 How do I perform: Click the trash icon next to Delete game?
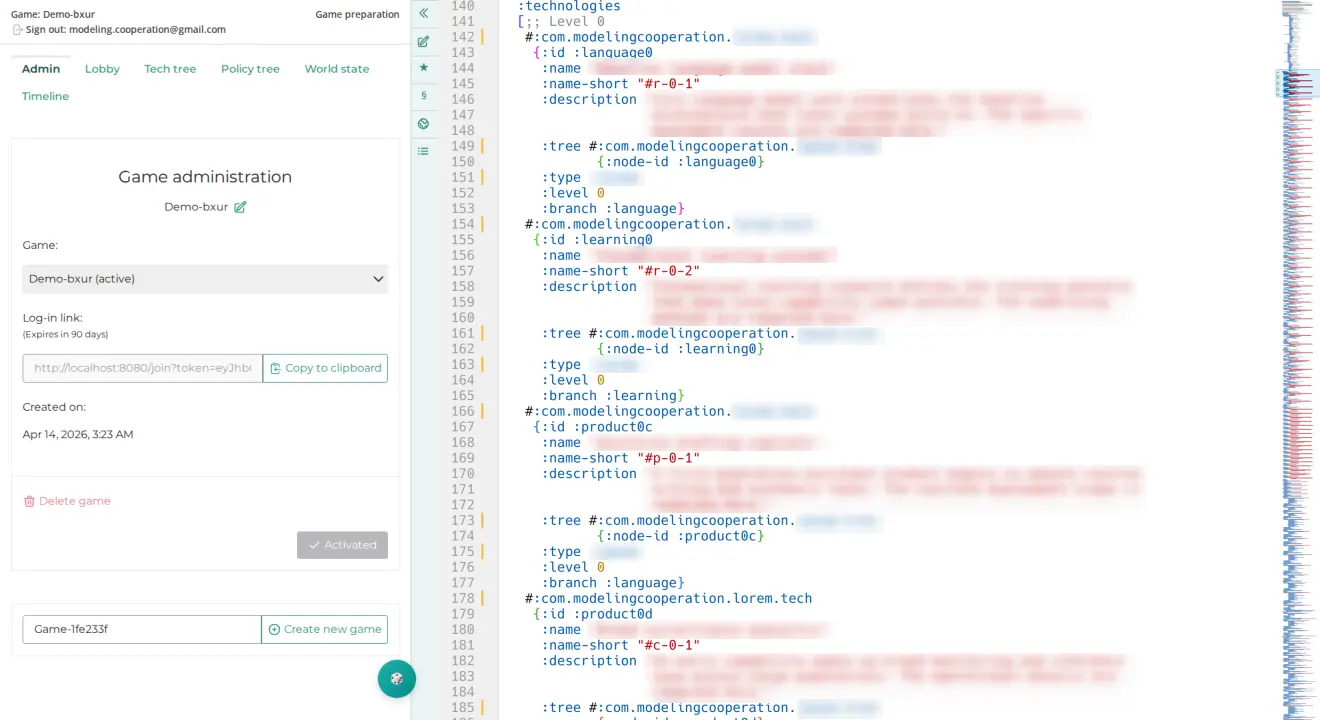click(30, 500)
